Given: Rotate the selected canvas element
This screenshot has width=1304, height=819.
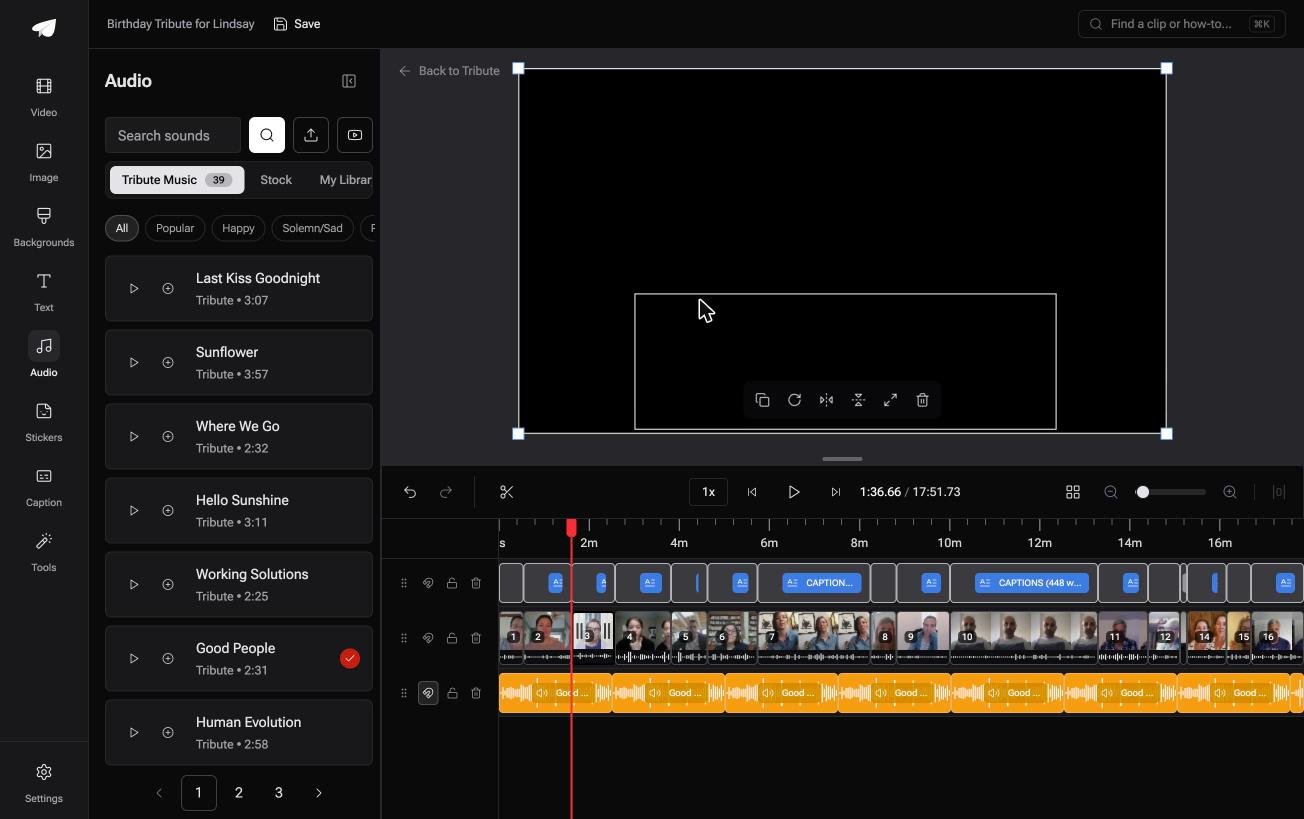Looking at the screenshot, I should (x=794, y=400).
